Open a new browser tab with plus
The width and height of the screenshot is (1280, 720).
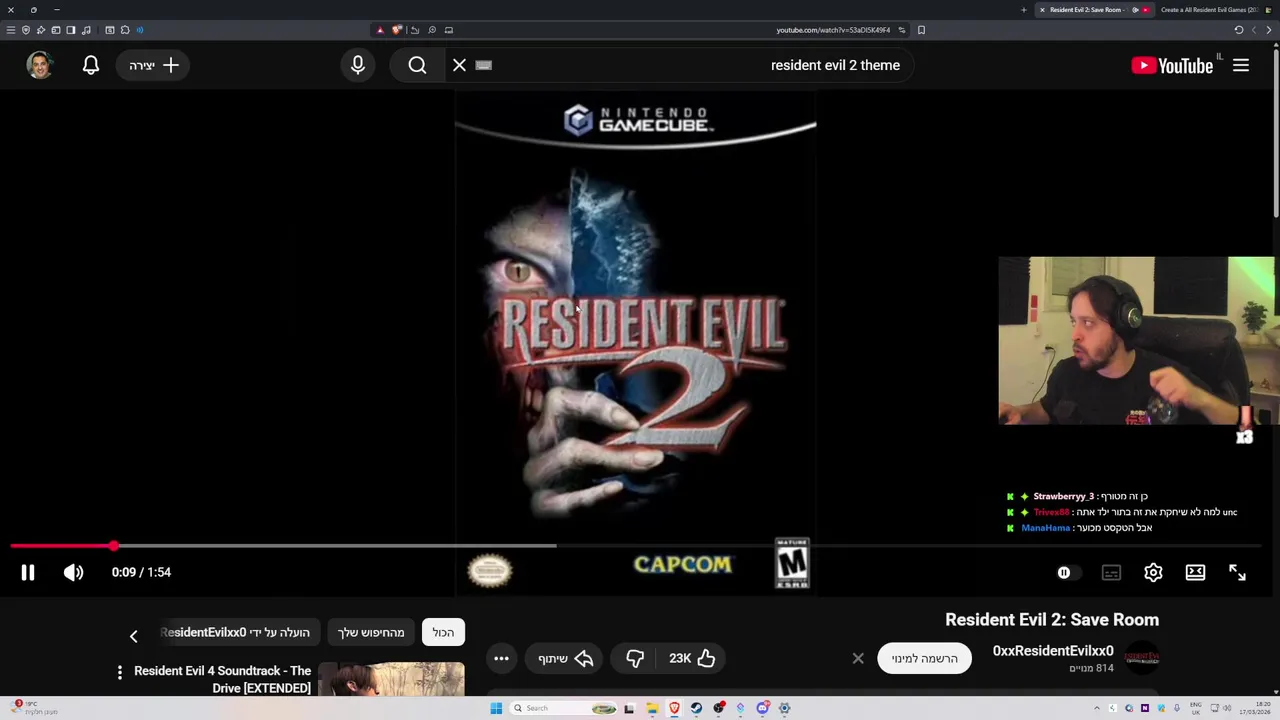1023,10
